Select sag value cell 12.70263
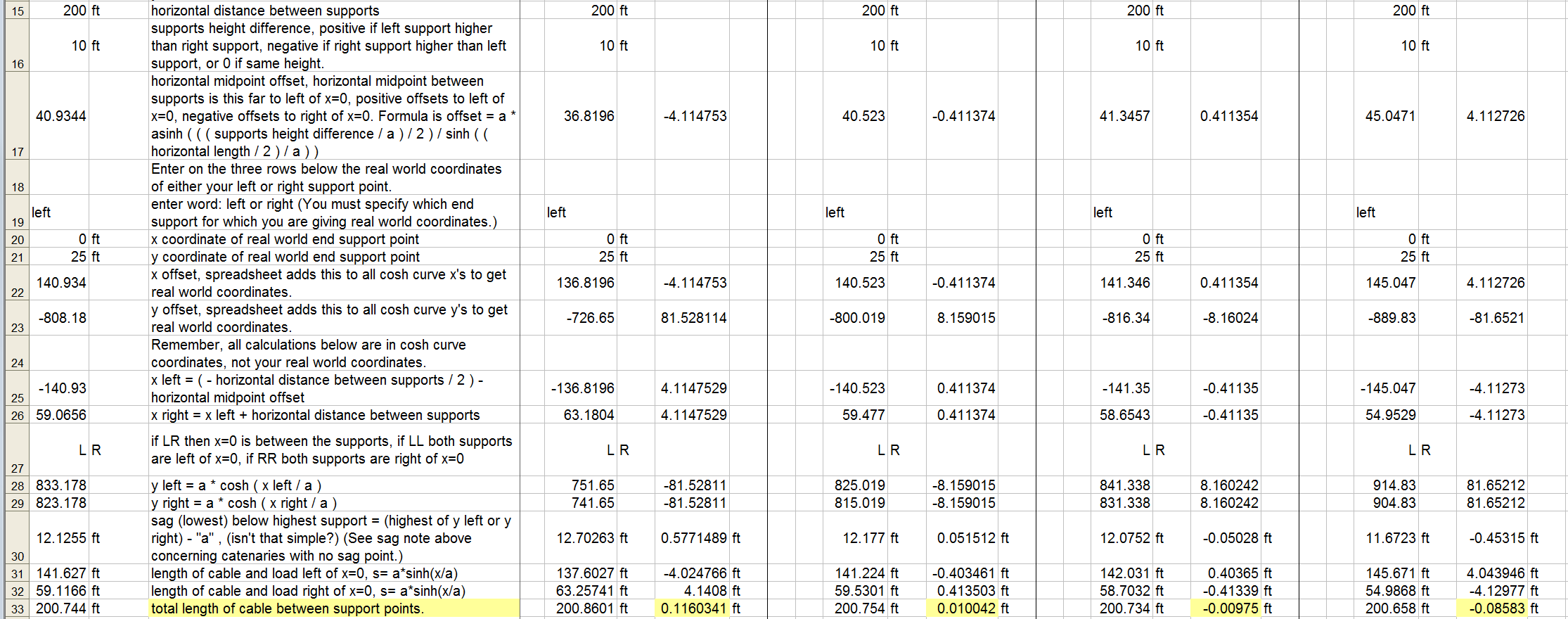Screen dimensions: 1568x619 tap(585, 538)
